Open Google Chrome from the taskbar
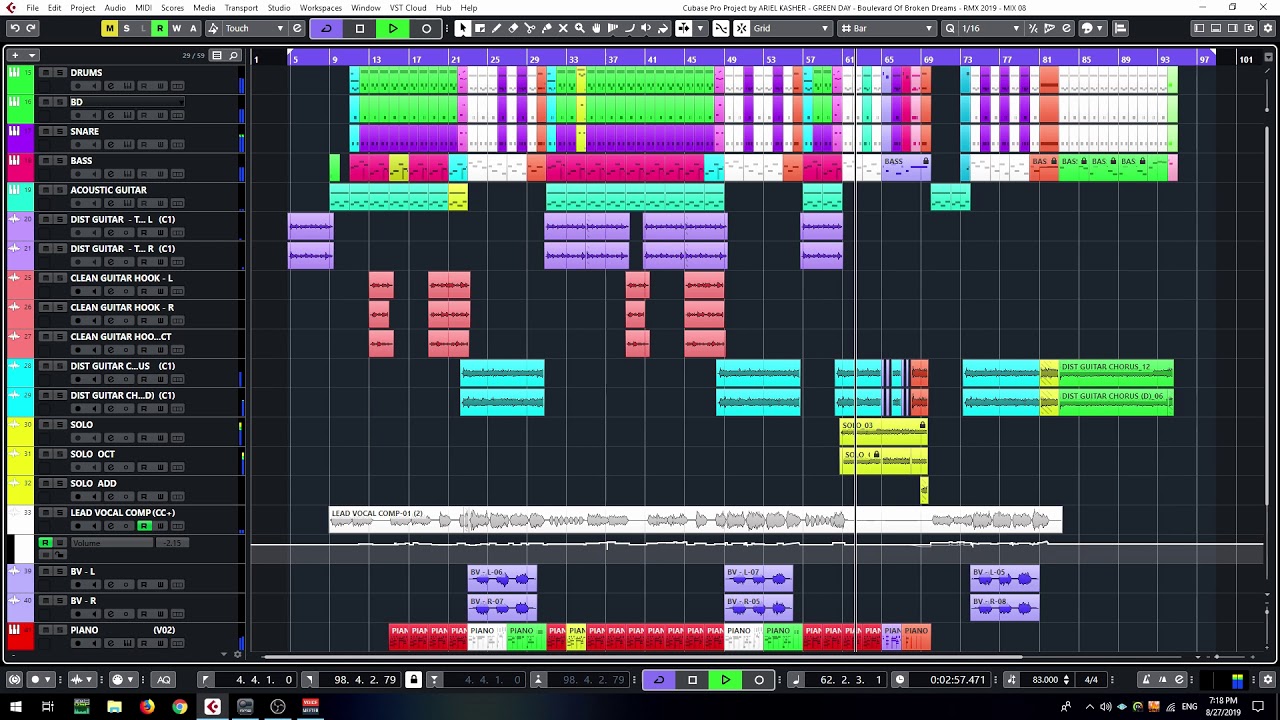 click(179, 707)
